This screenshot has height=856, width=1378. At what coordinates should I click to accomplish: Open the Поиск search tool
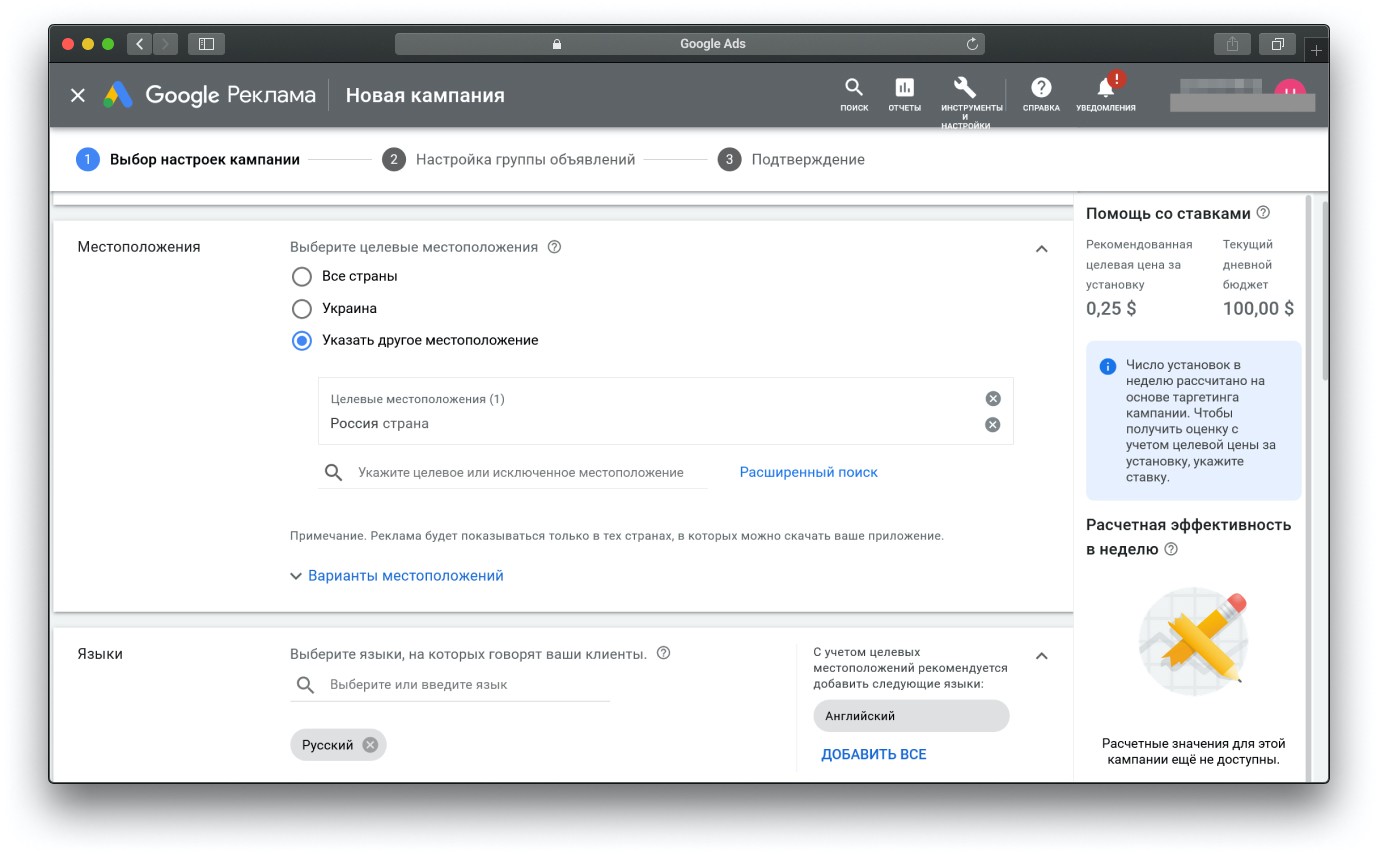(x=854, y=95)
